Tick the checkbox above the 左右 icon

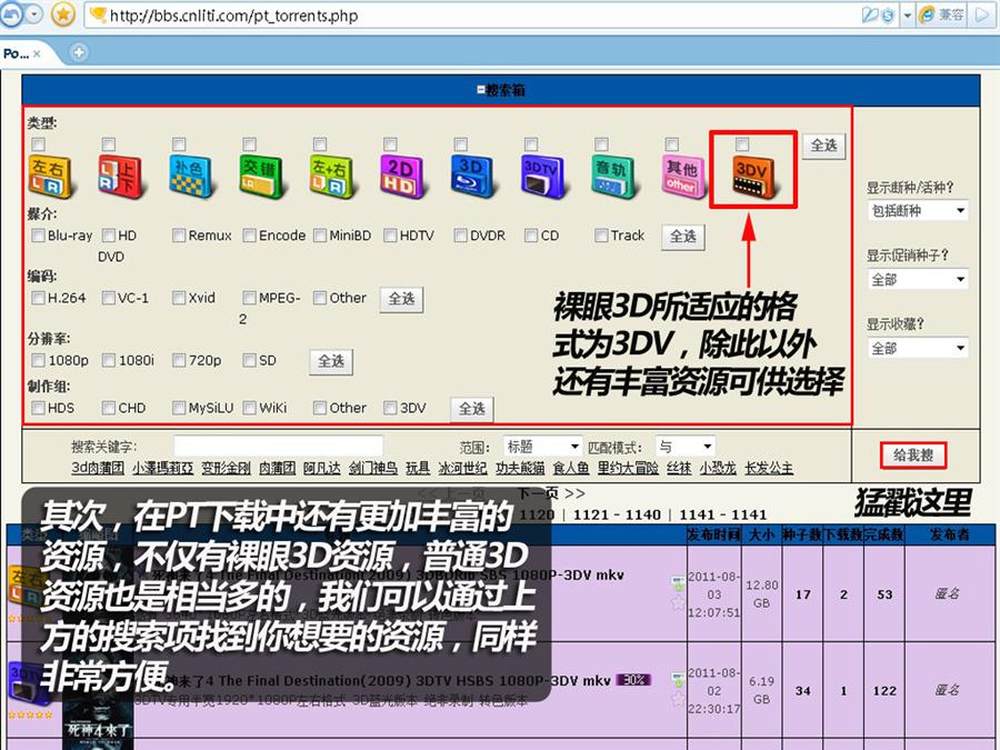click(x=38, y=144)
